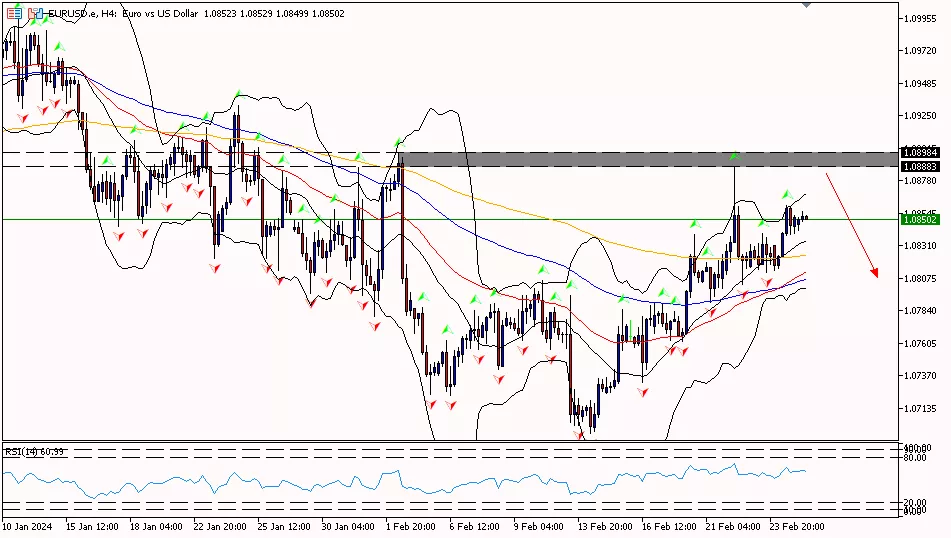Click the red fractal arrow at the lowest candle
The image size is (951, 538).
pyautogui.click(x=580, y=434)
